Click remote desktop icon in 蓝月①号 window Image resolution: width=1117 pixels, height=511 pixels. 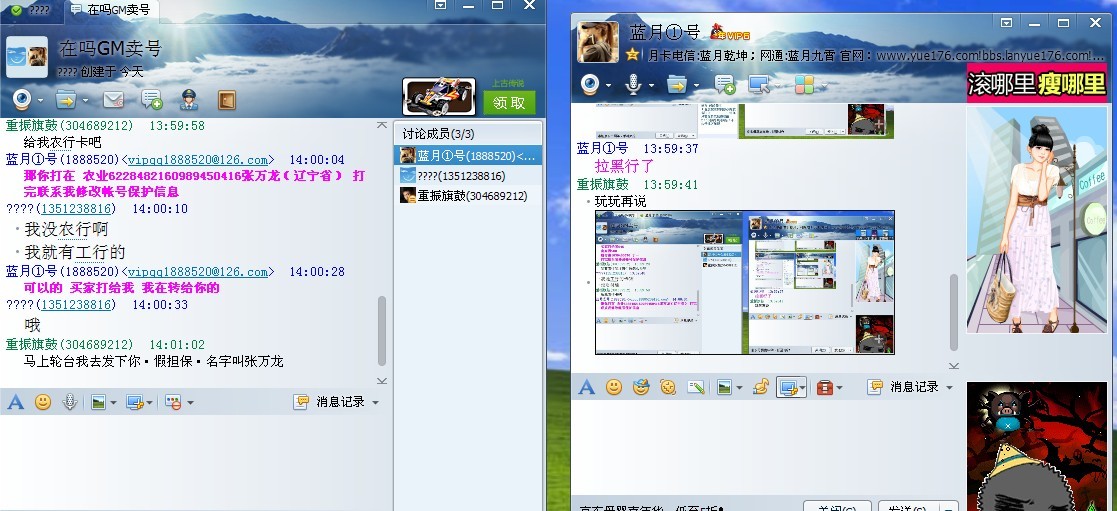click(759, 85)
